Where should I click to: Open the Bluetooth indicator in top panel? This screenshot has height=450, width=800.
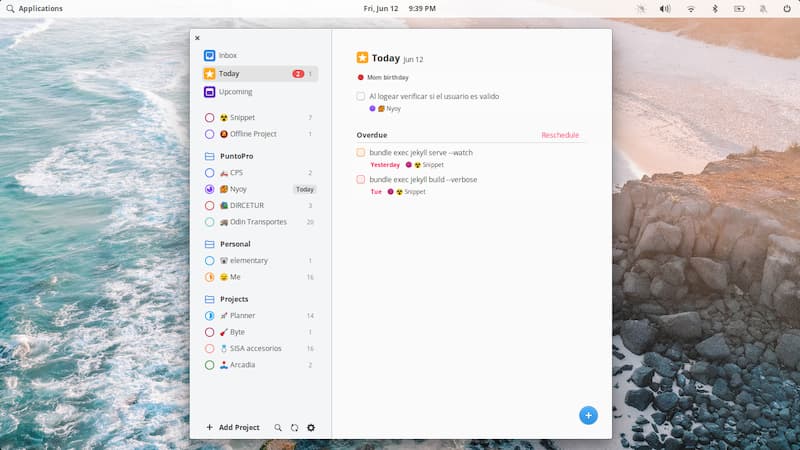(x=715, y=9)
